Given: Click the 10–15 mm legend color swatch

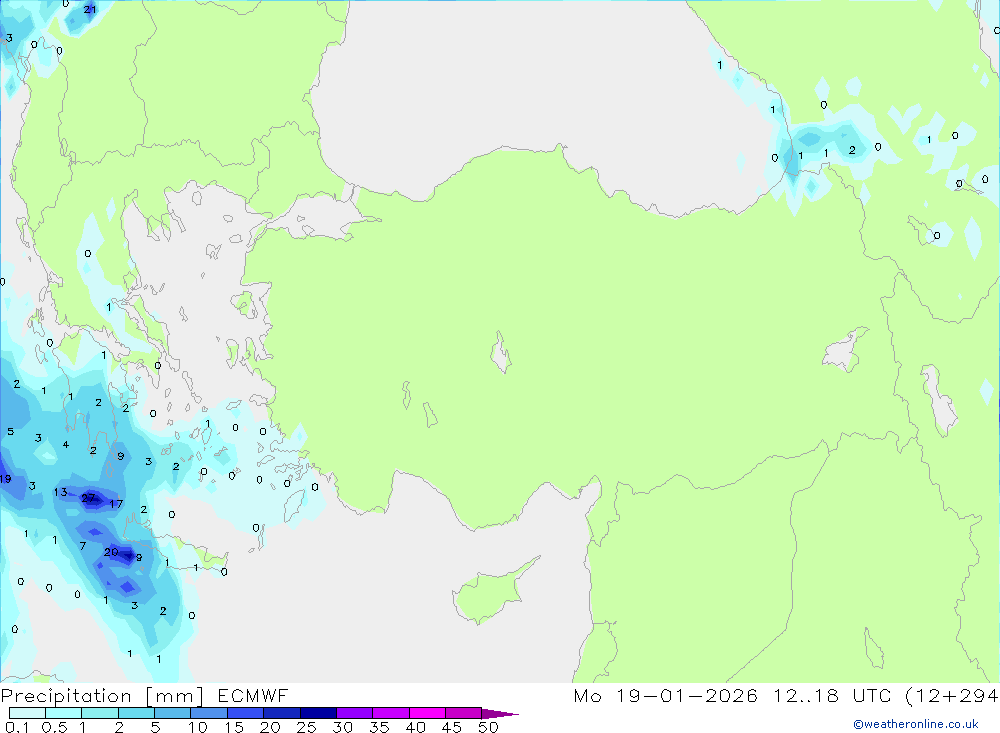Looking at the screenshot, I should [209, 713].
